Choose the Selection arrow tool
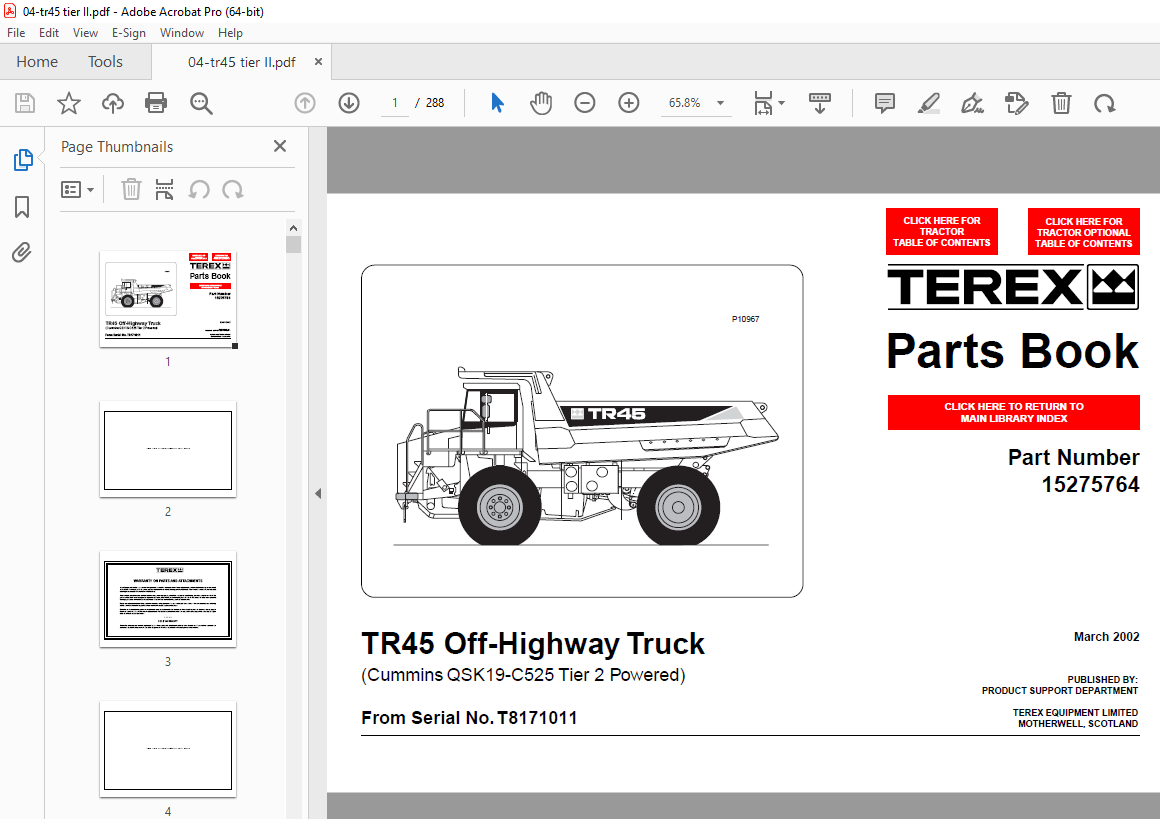 point(497,103)
